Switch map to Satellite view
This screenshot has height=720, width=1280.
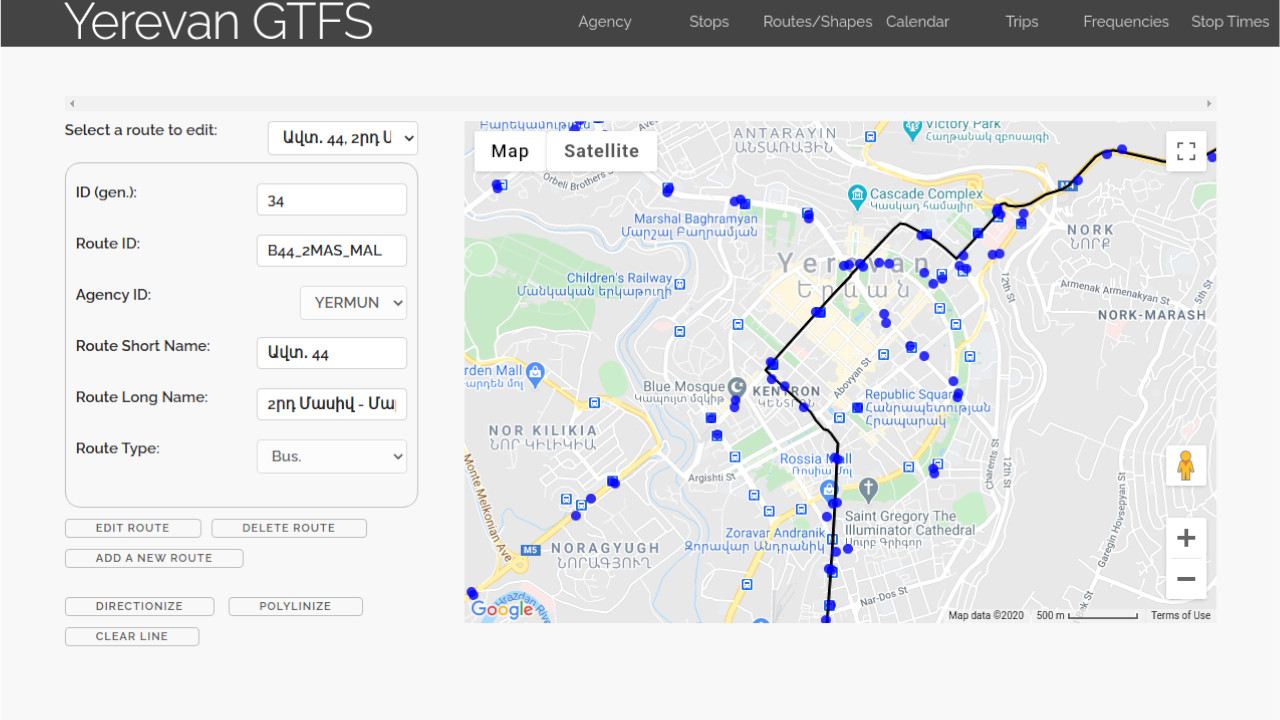(x=601, y=151)
